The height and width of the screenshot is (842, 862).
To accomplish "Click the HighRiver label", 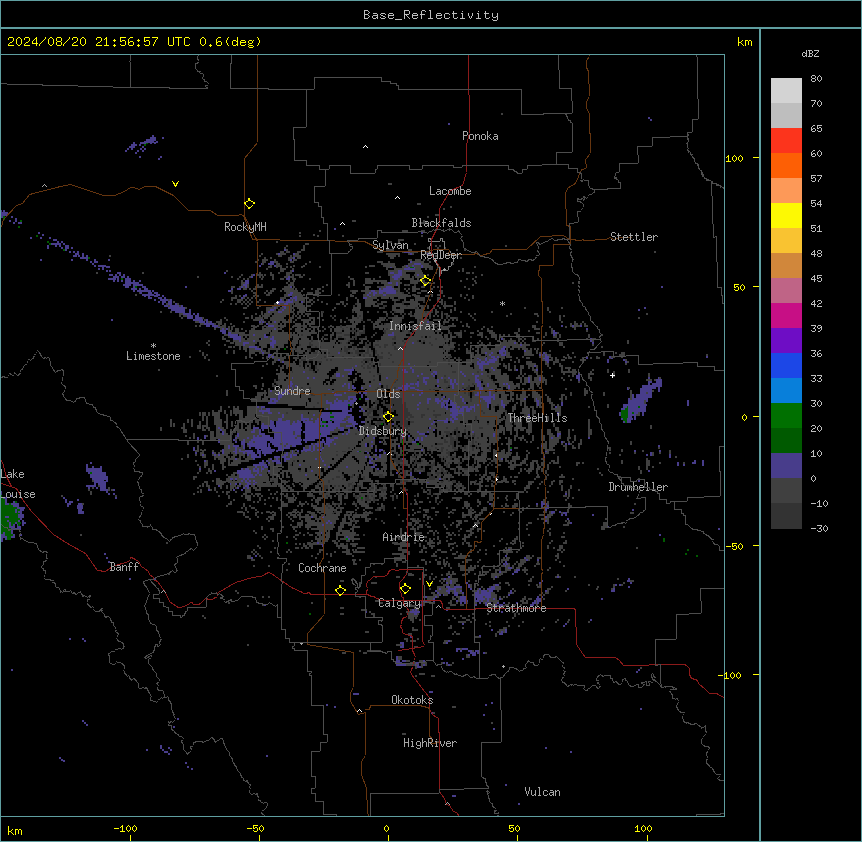I will [430, 743].
